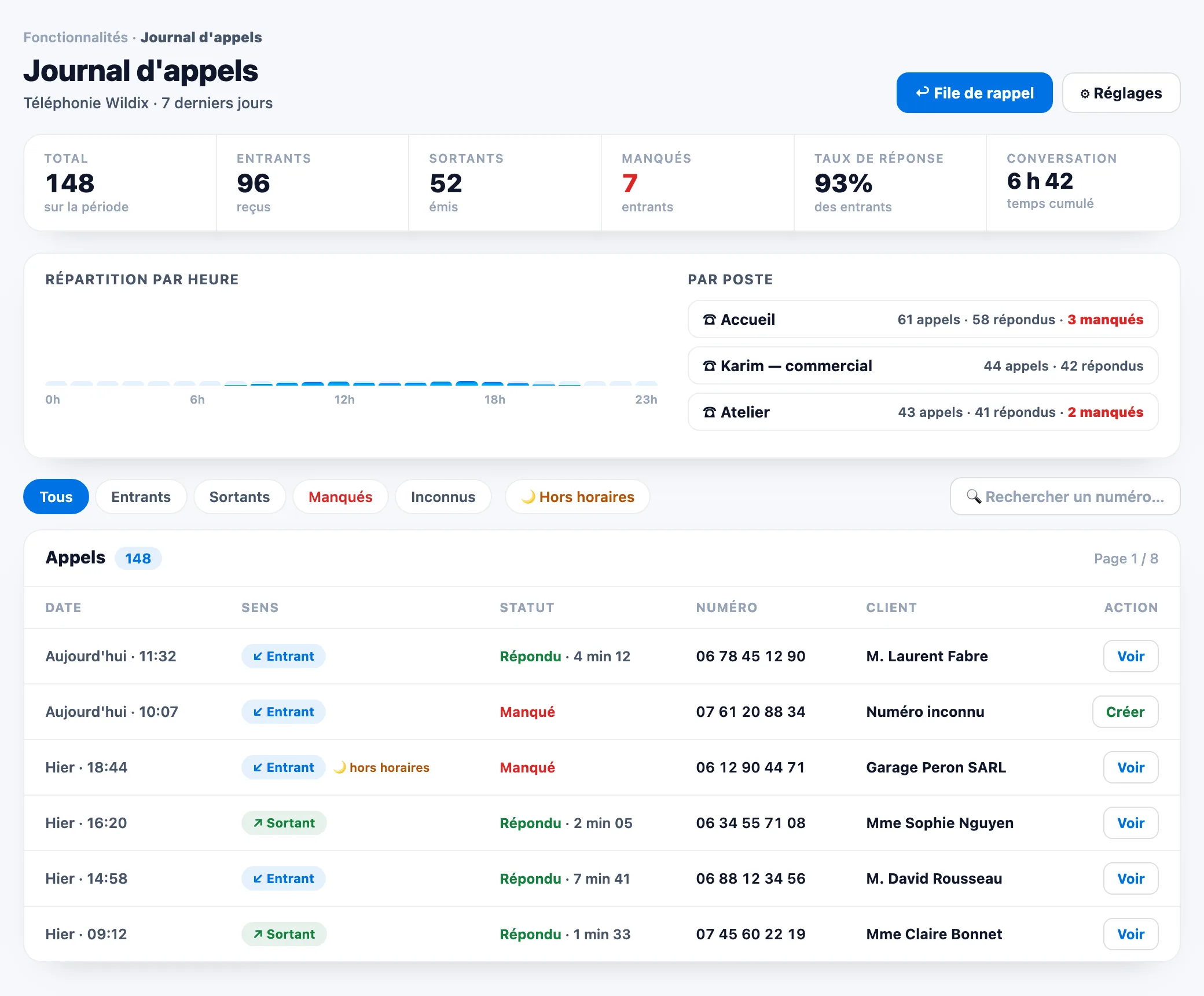This screenshot has width=1204, height=996.
Task: Click number 07 45 60 22 19
Action: tap(751, 934)
